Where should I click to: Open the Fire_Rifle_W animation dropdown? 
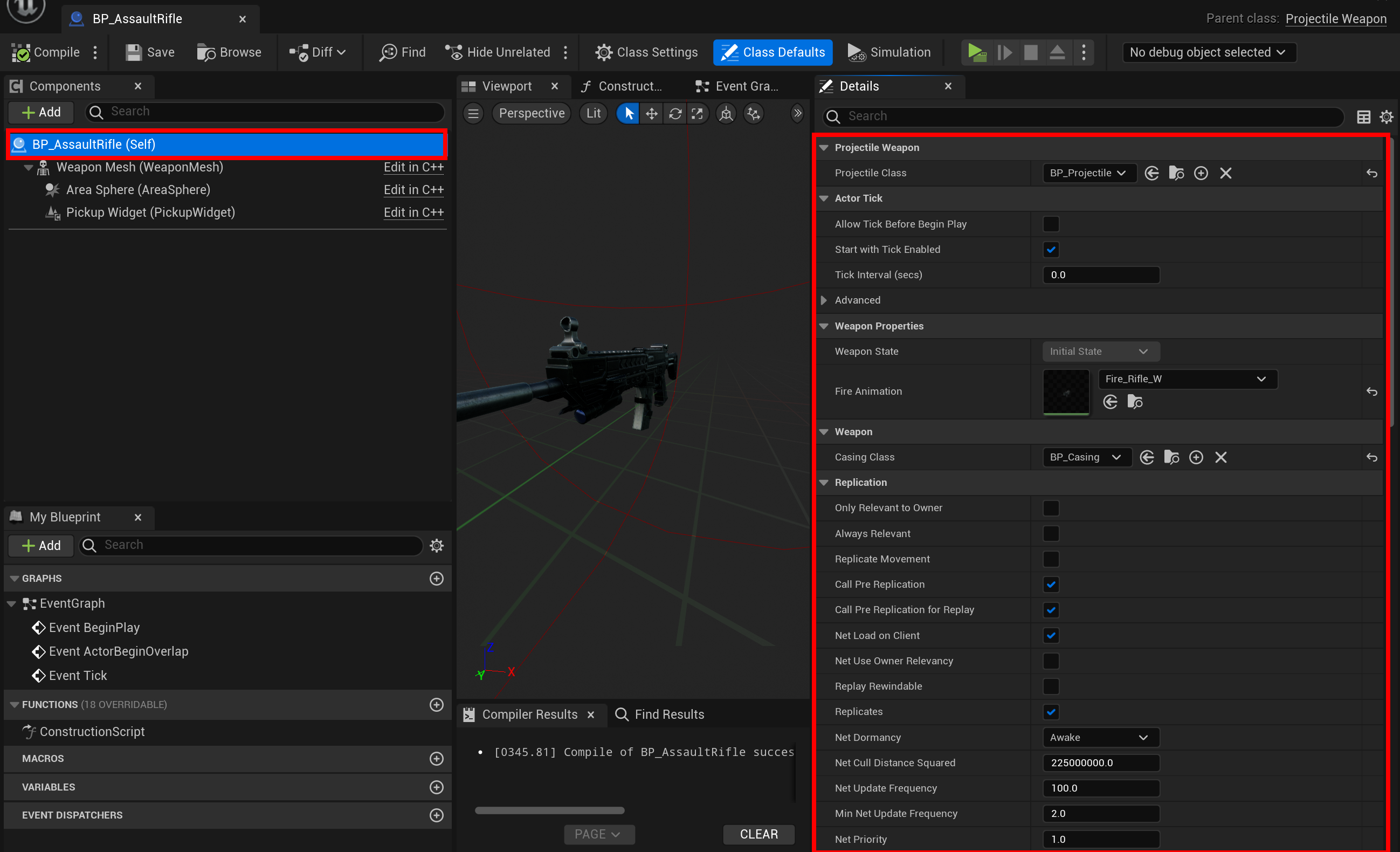(1188, 379)
